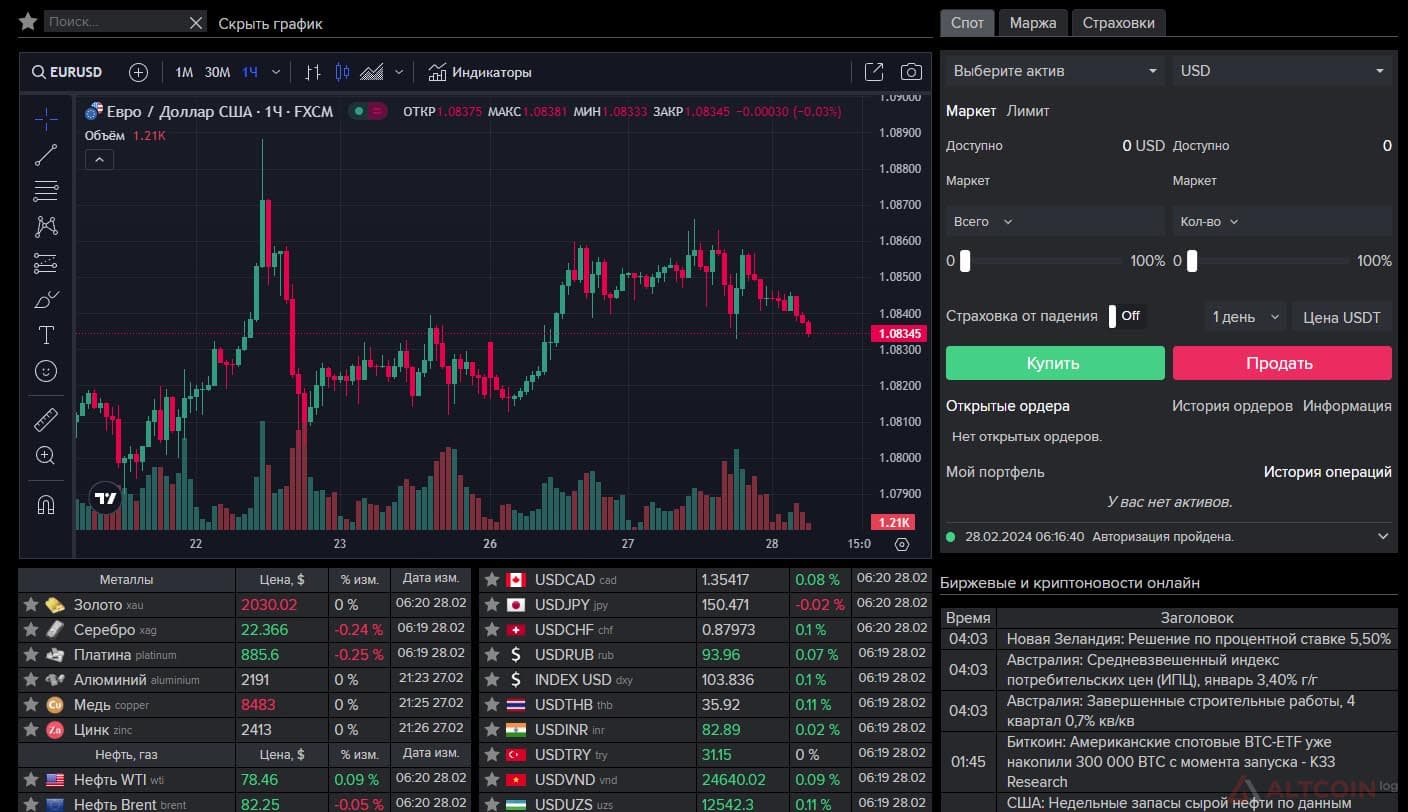Screen dimensions: 1408x812
Task: Click the Продать sell button
Action: pyautogui.click(x=1282, y=363)
